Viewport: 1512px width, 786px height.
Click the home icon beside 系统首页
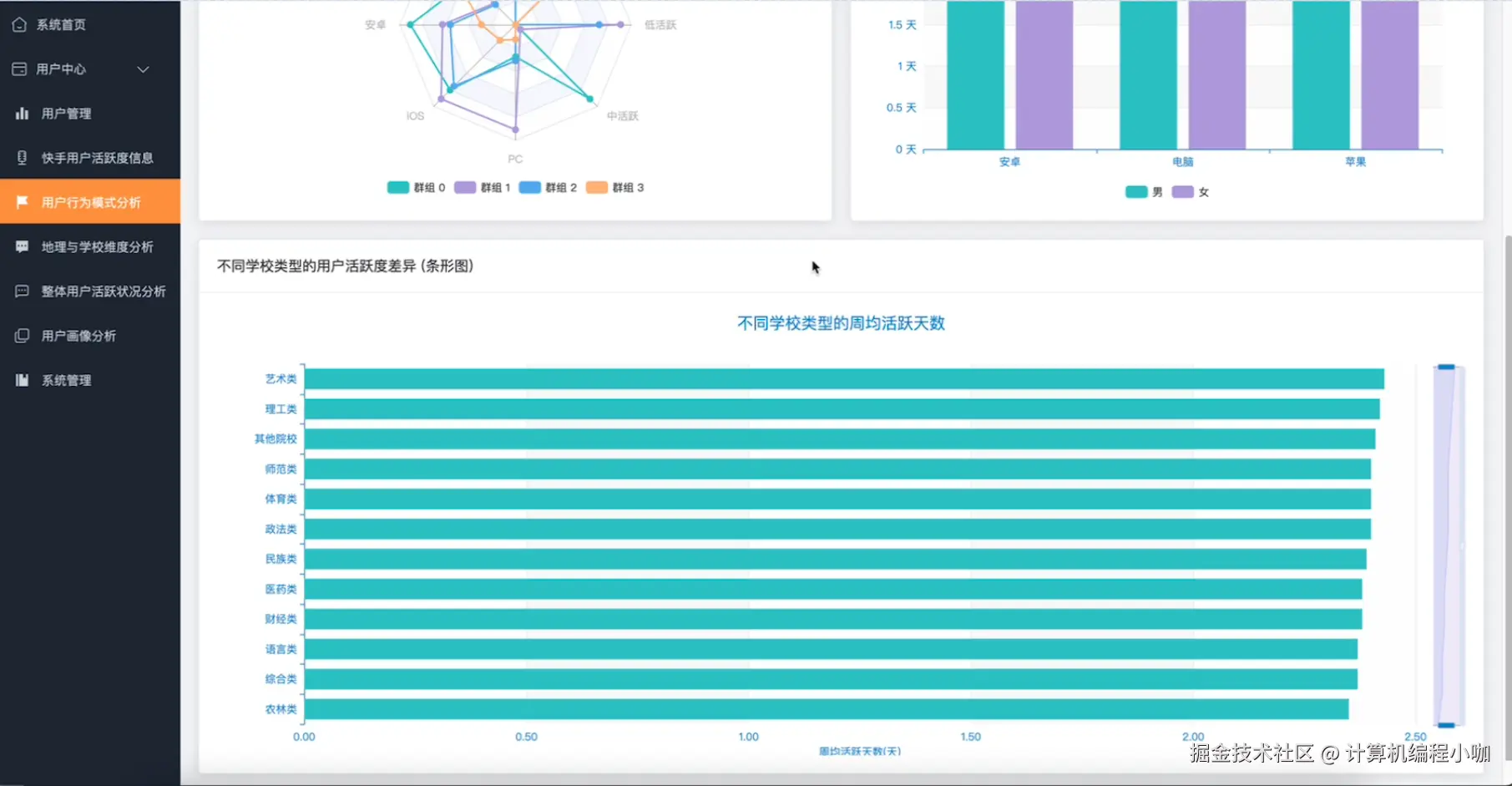[x=19, y=24]
